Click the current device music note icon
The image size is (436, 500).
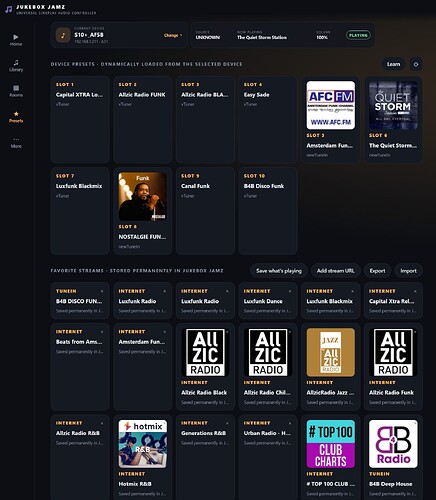pos(63,35)
